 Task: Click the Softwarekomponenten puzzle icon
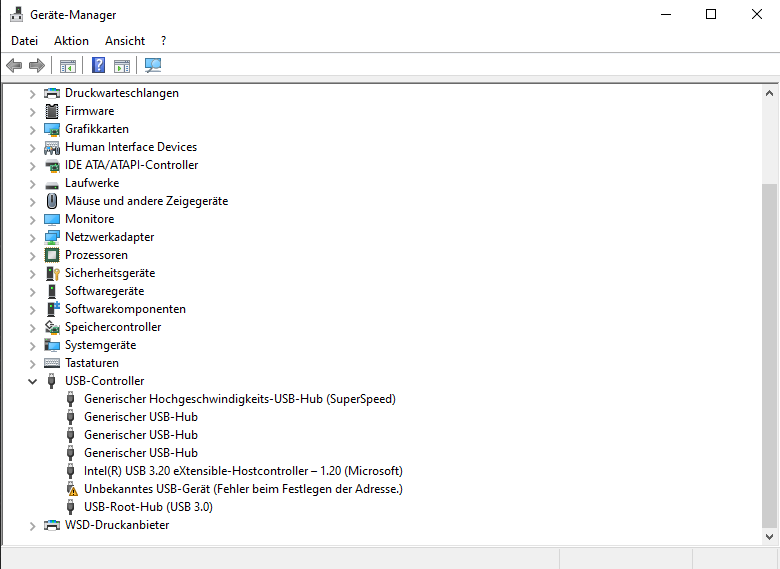tap(53, 309)
